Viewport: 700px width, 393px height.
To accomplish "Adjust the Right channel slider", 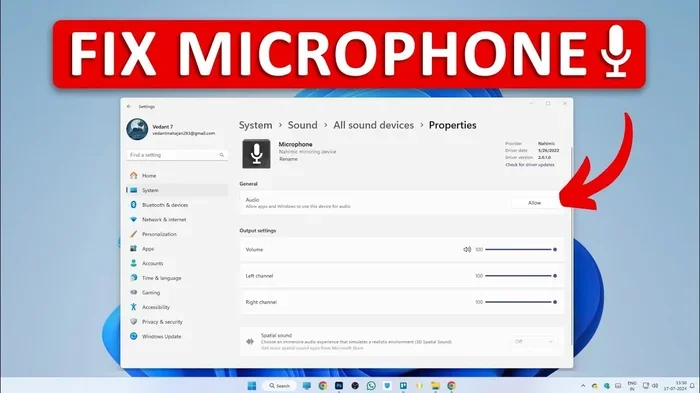I will pyautogui.click(x=520, y=302).
